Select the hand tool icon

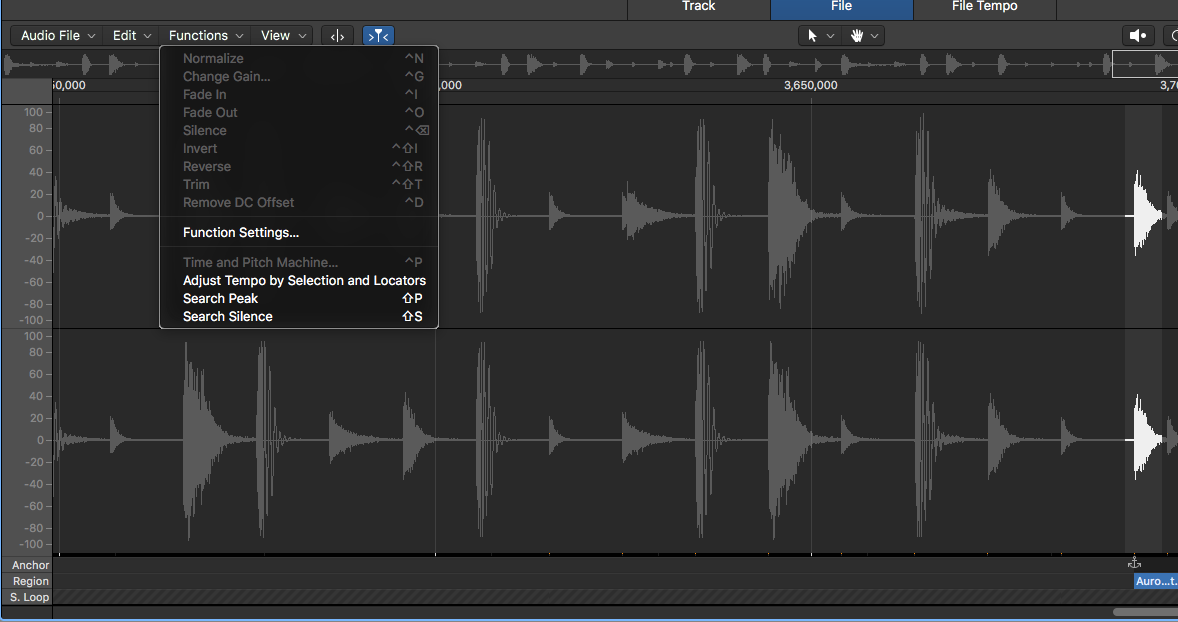856,35
